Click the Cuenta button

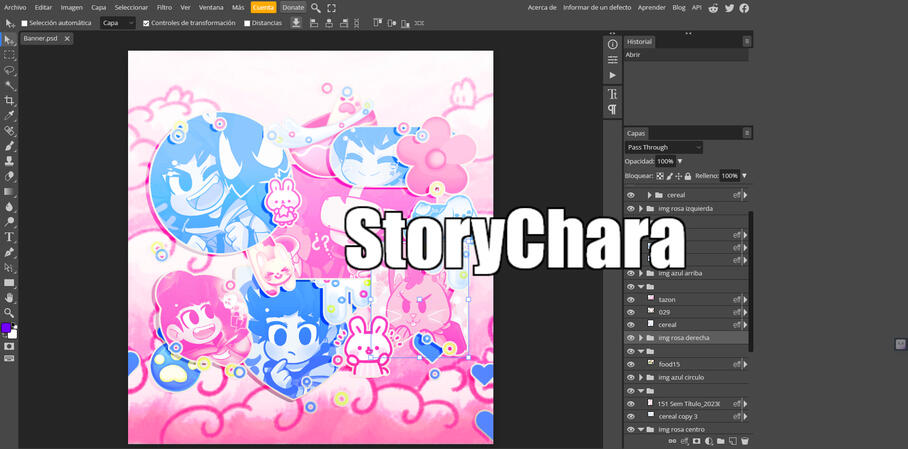coord(263,7)
